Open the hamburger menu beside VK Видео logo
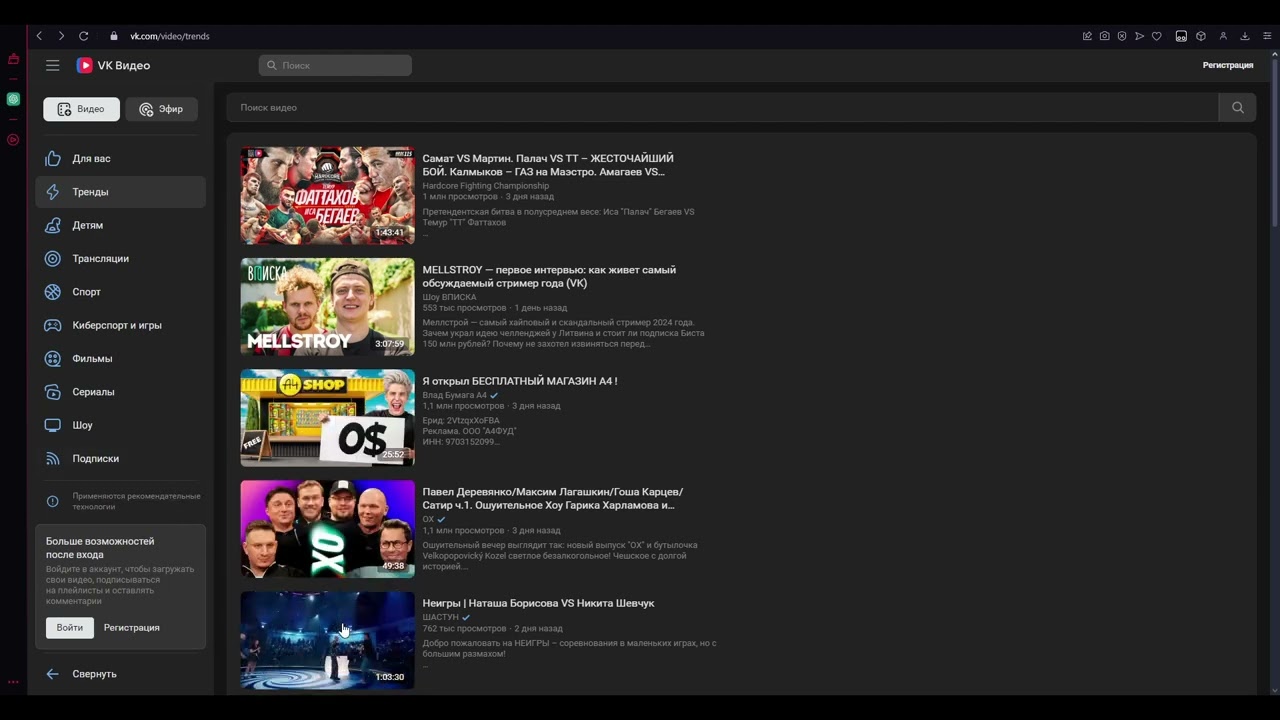Image resolution: width=1280 pixels, height=720 pixels. click(53, 65)
